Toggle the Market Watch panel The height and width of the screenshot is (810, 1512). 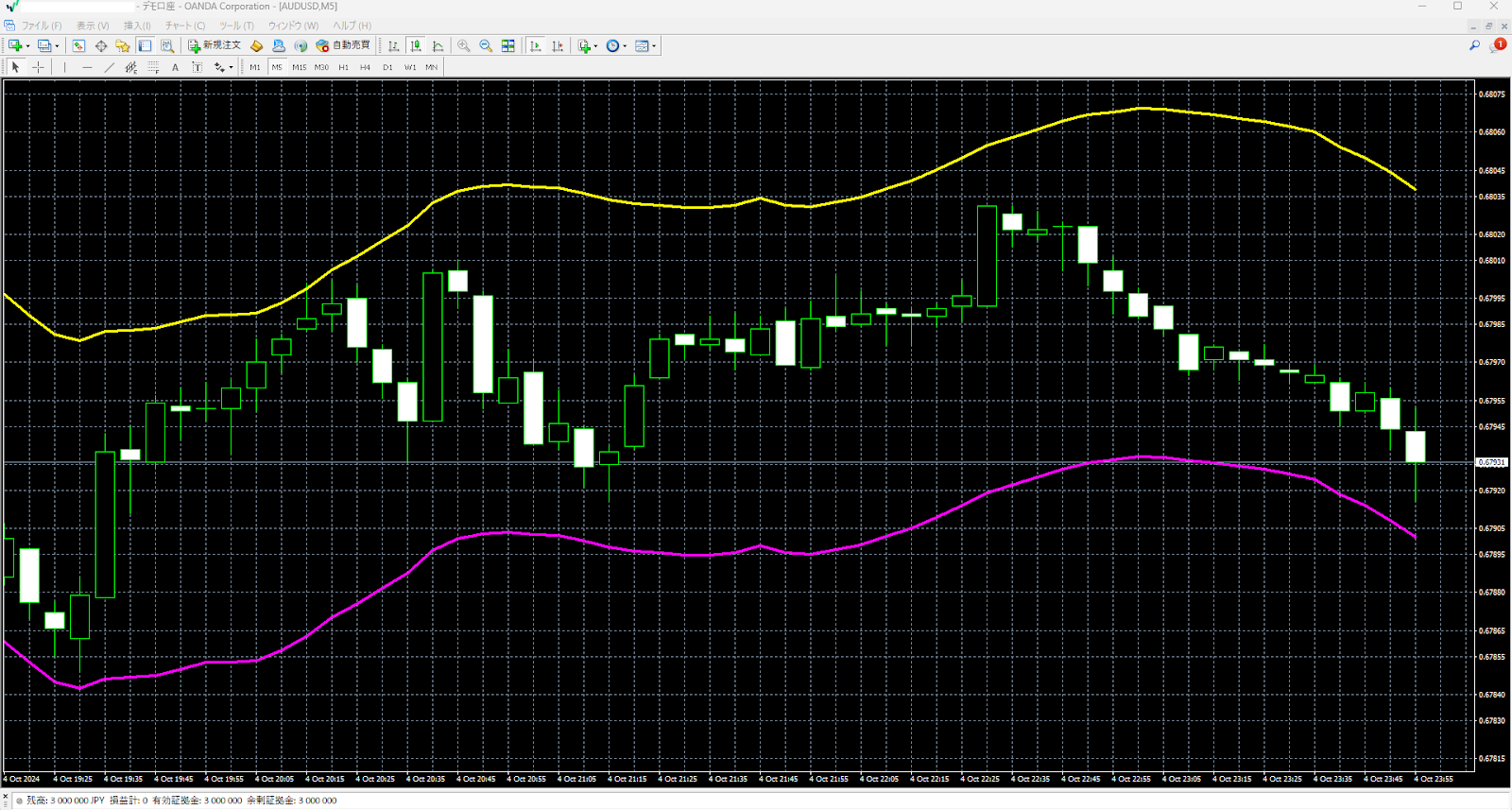click(x=78, y=45)
